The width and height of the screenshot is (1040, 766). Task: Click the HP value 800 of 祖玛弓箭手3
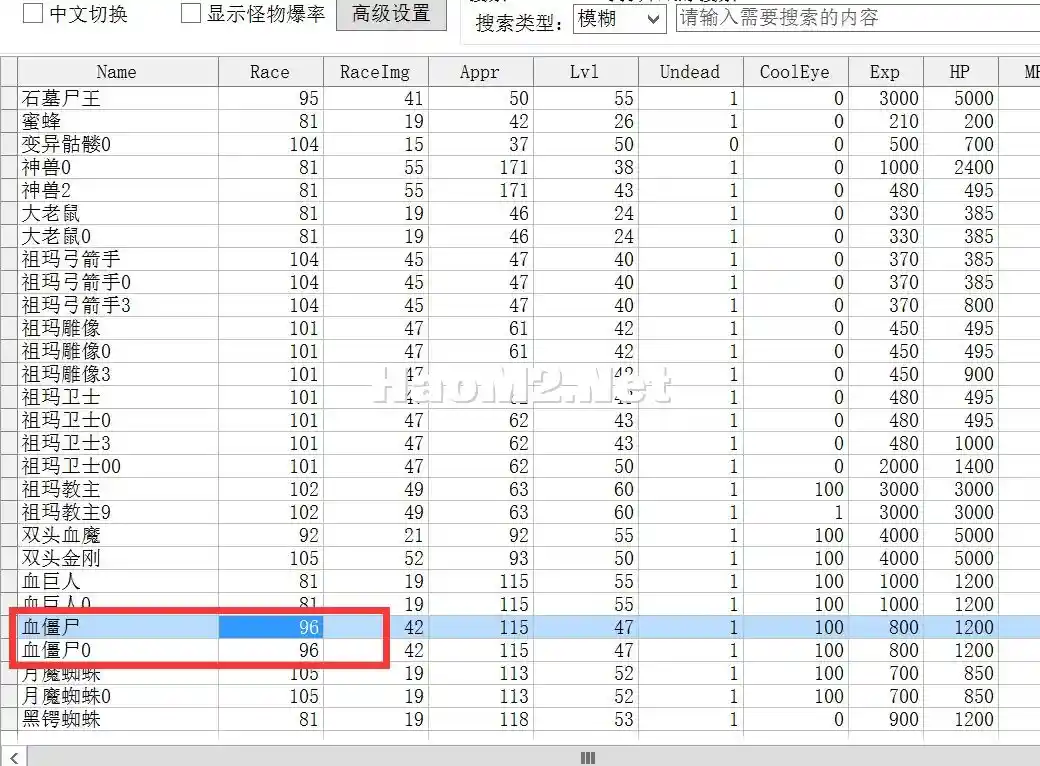click(960, 305)
